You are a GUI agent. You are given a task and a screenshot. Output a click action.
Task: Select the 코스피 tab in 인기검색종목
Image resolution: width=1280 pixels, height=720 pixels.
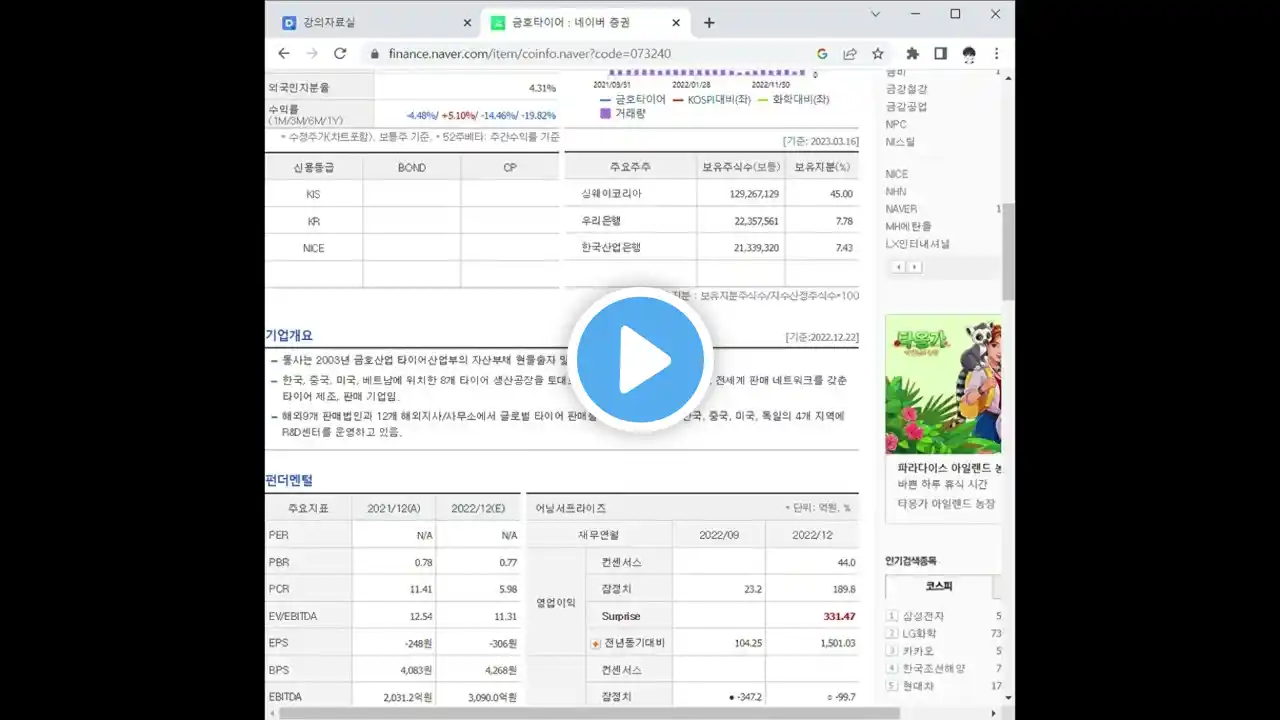pyautogui.click(x=939, y=586)
